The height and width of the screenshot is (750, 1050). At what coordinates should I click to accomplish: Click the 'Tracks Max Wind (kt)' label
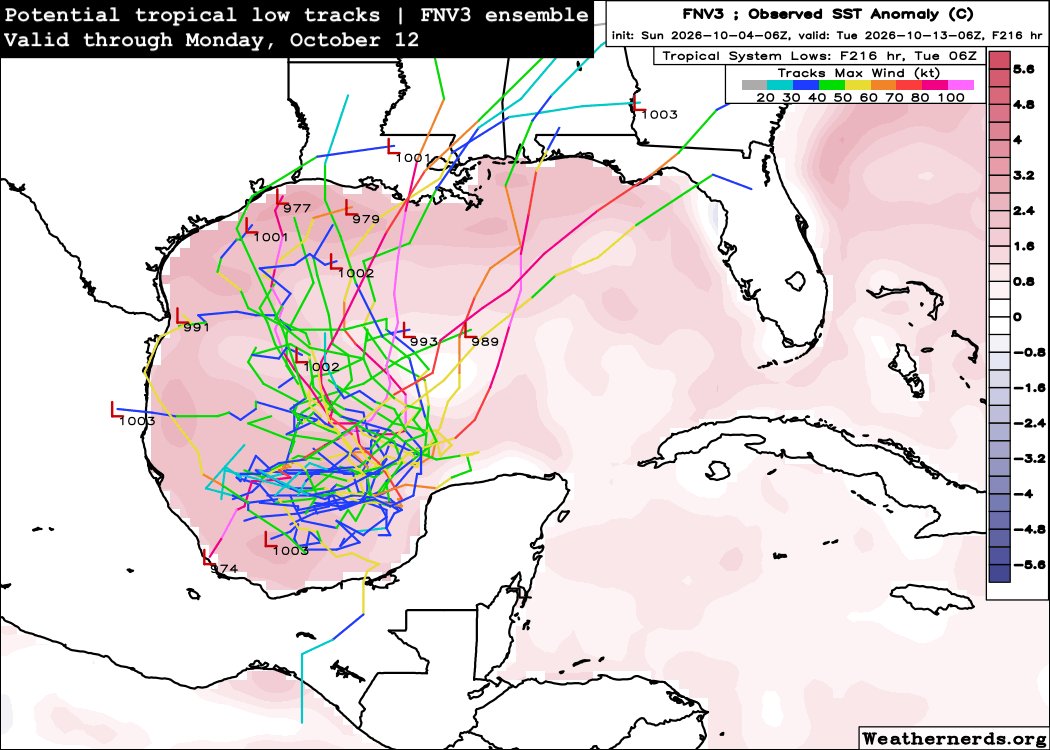click(858, 73)
